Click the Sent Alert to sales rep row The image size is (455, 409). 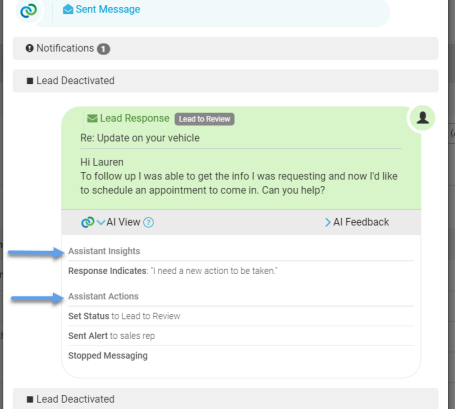coord(241,336)
